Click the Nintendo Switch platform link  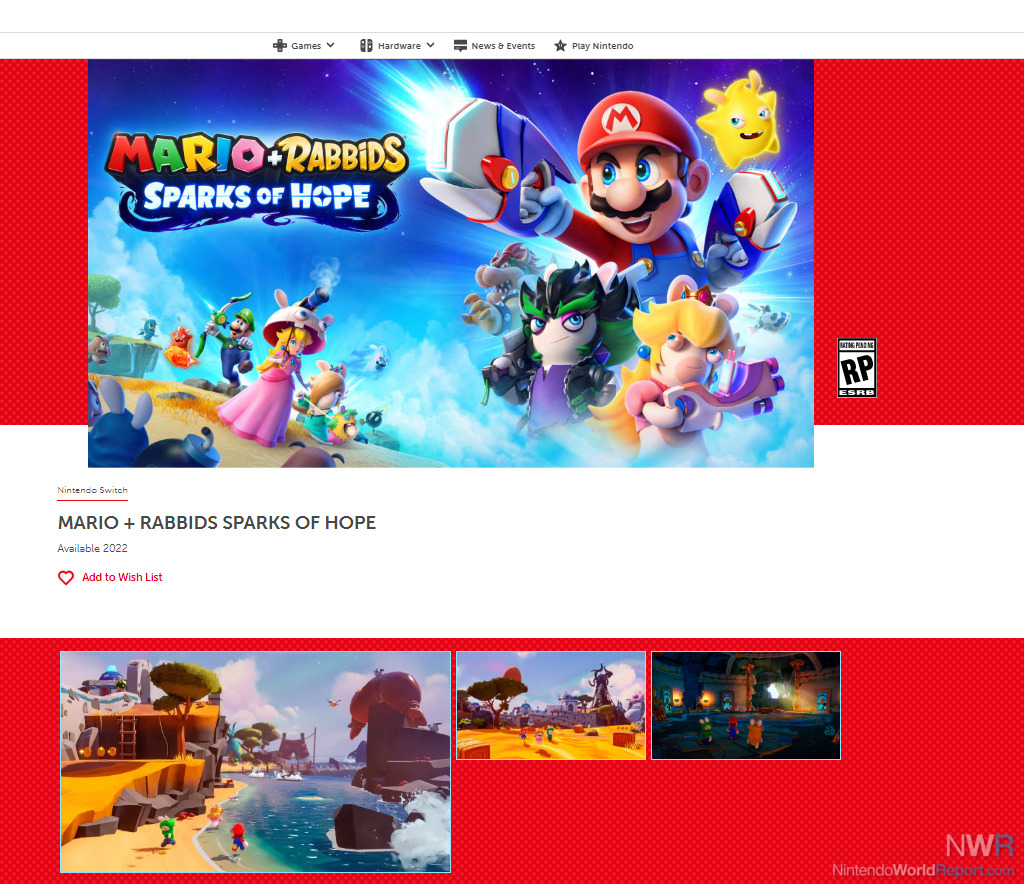(x=93, y=490)
